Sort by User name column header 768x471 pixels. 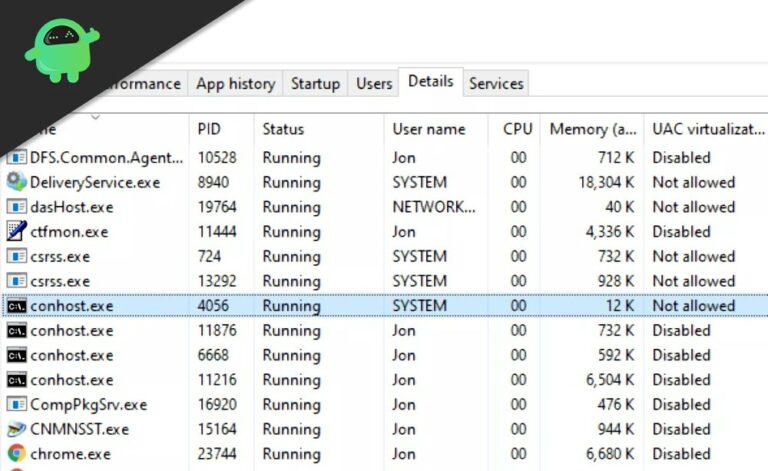coord(428,129)
